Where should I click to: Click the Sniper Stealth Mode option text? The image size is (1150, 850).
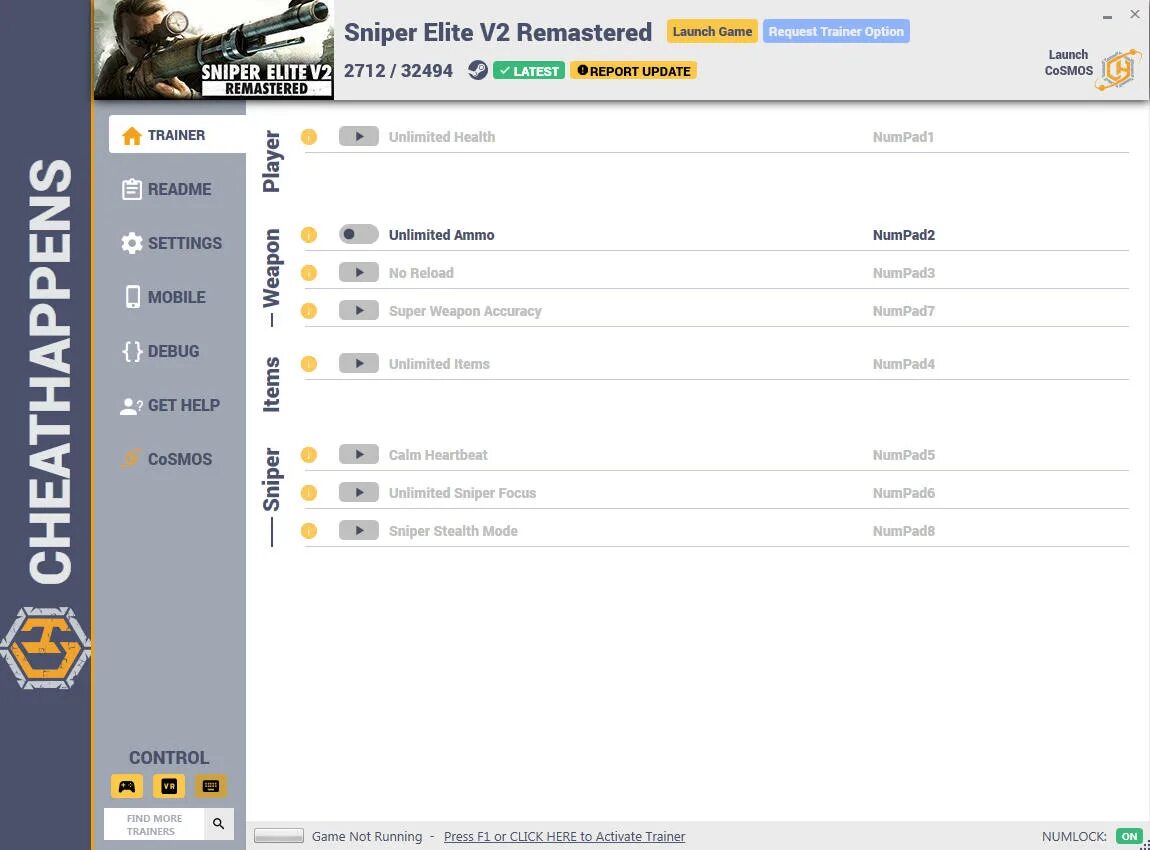point(453,531)
